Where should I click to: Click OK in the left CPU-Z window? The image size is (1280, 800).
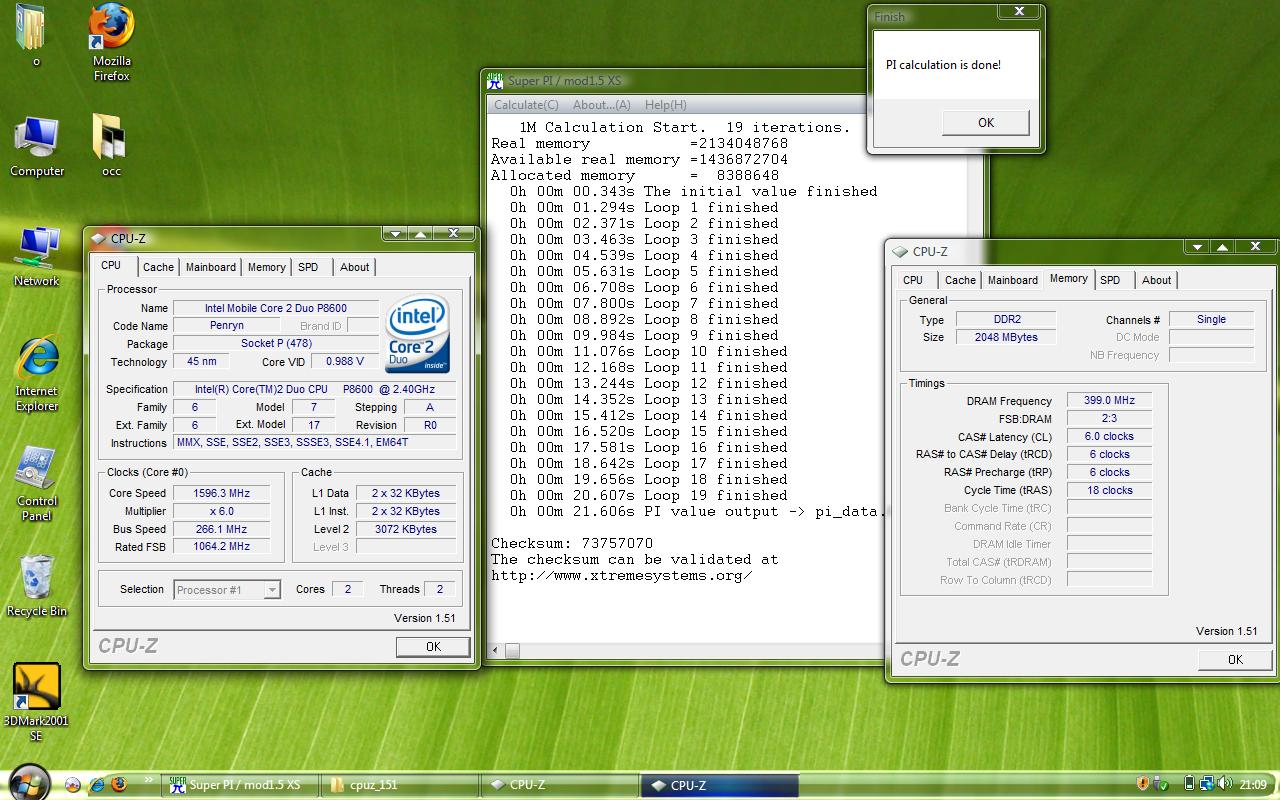[x=433, y=646]
